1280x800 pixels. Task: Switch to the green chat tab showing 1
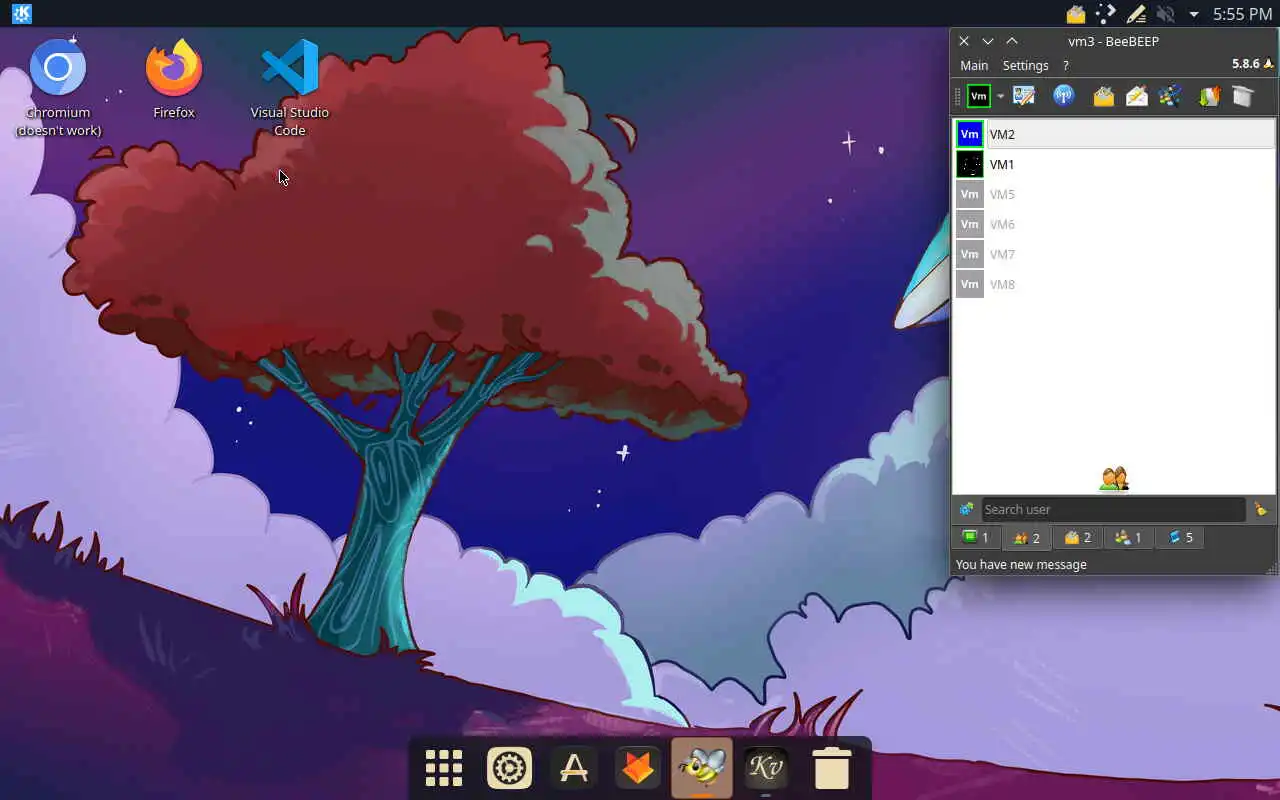[975, 537]
